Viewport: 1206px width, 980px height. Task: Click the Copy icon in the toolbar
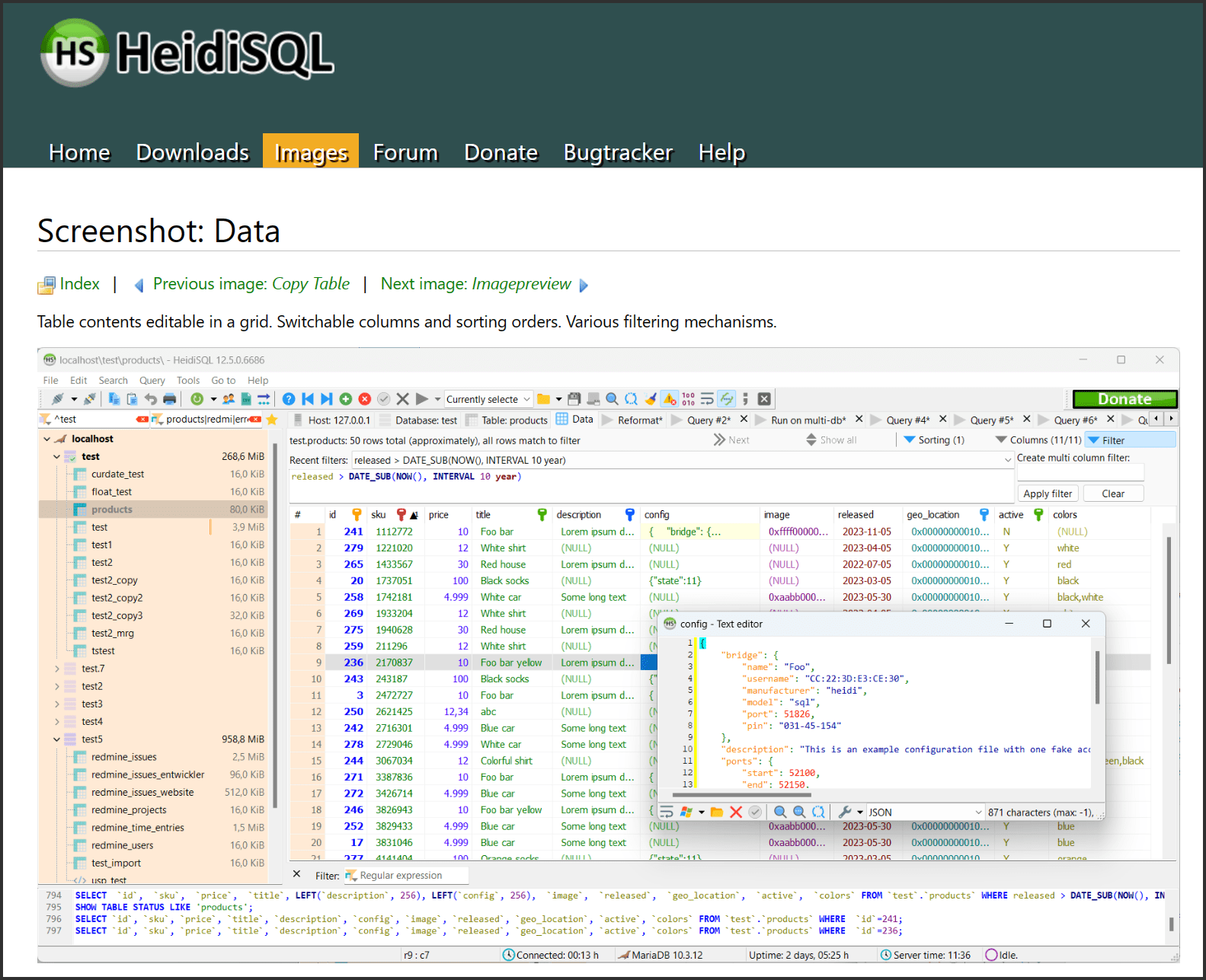pos(114,399)
